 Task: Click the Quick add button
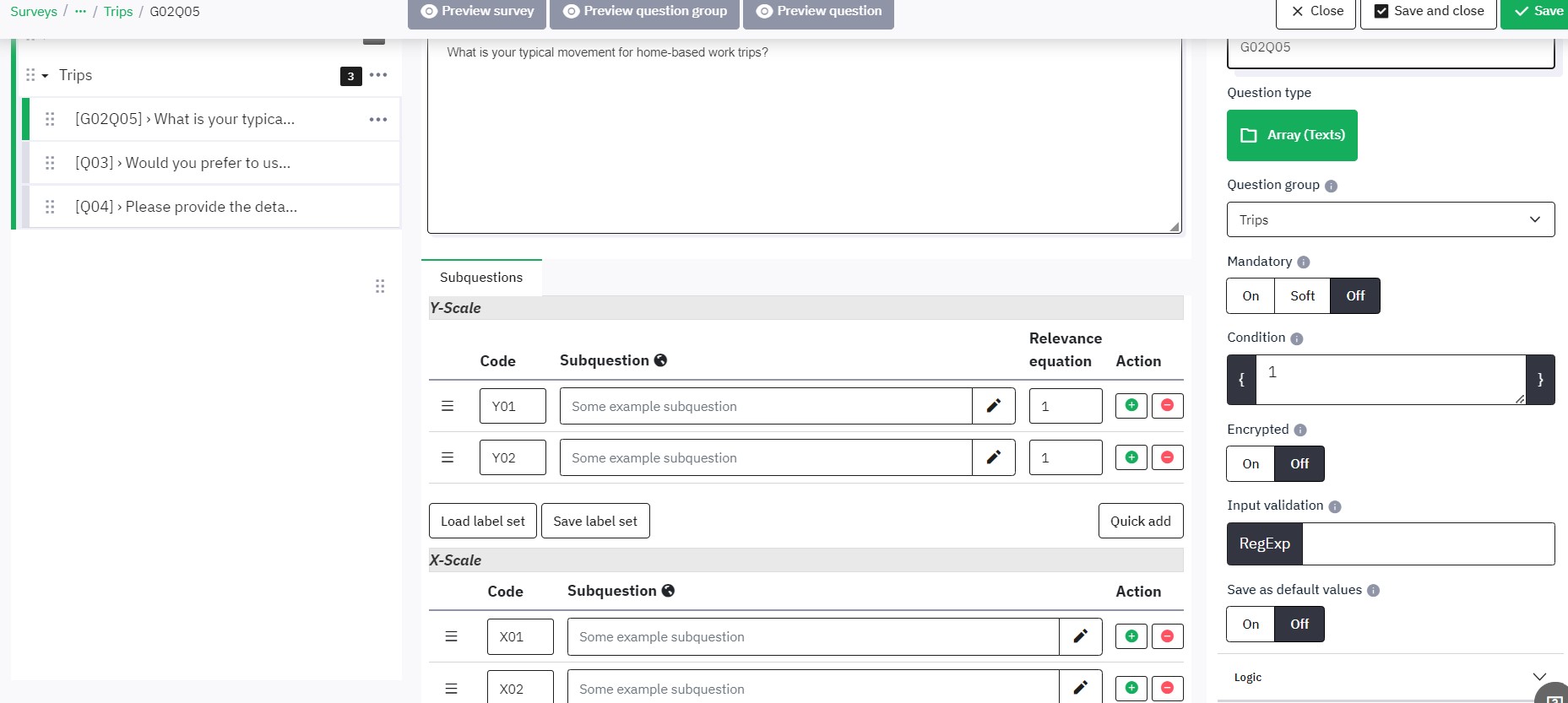coord(1140,521)
